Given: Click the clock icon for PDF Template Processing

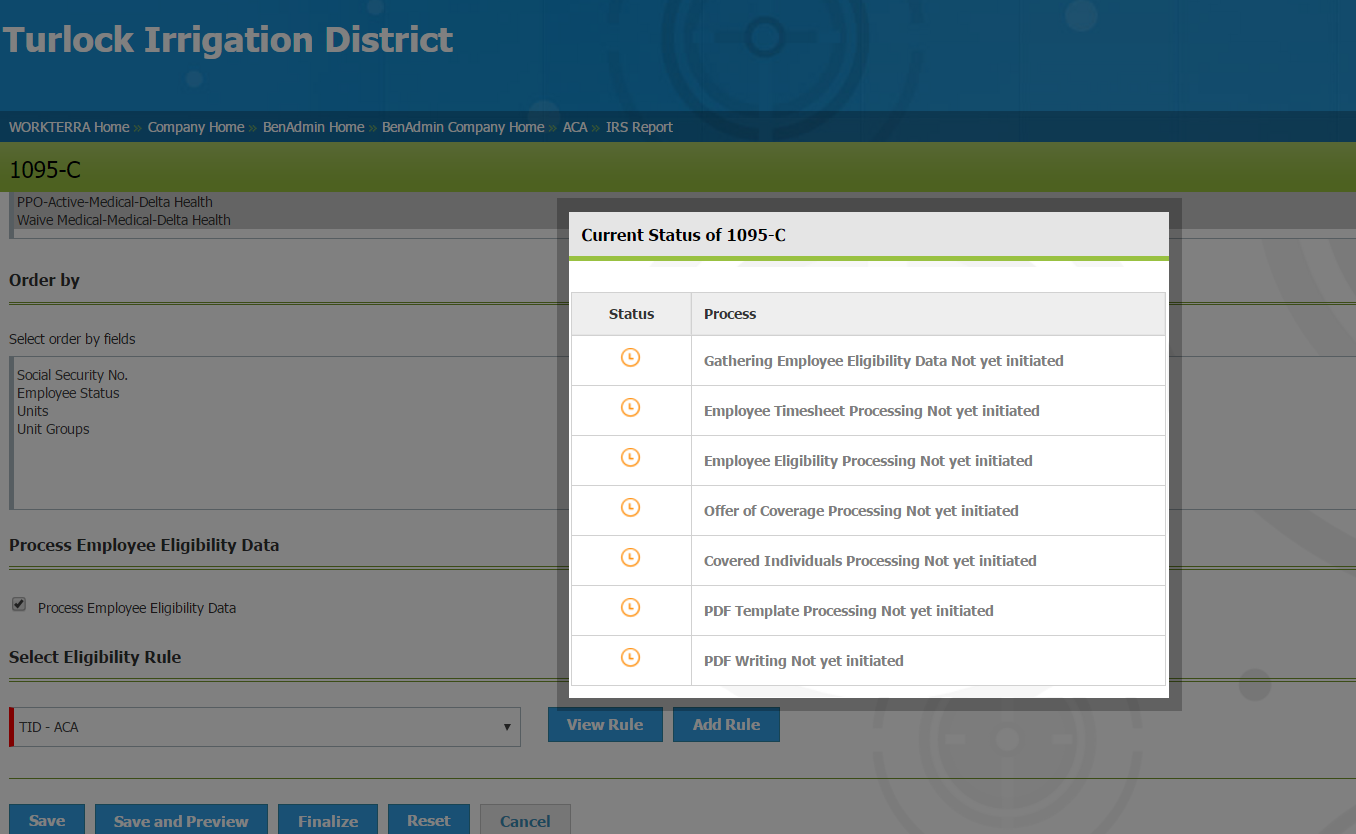Looking at the screenshot, I should [x=630, y=608].
